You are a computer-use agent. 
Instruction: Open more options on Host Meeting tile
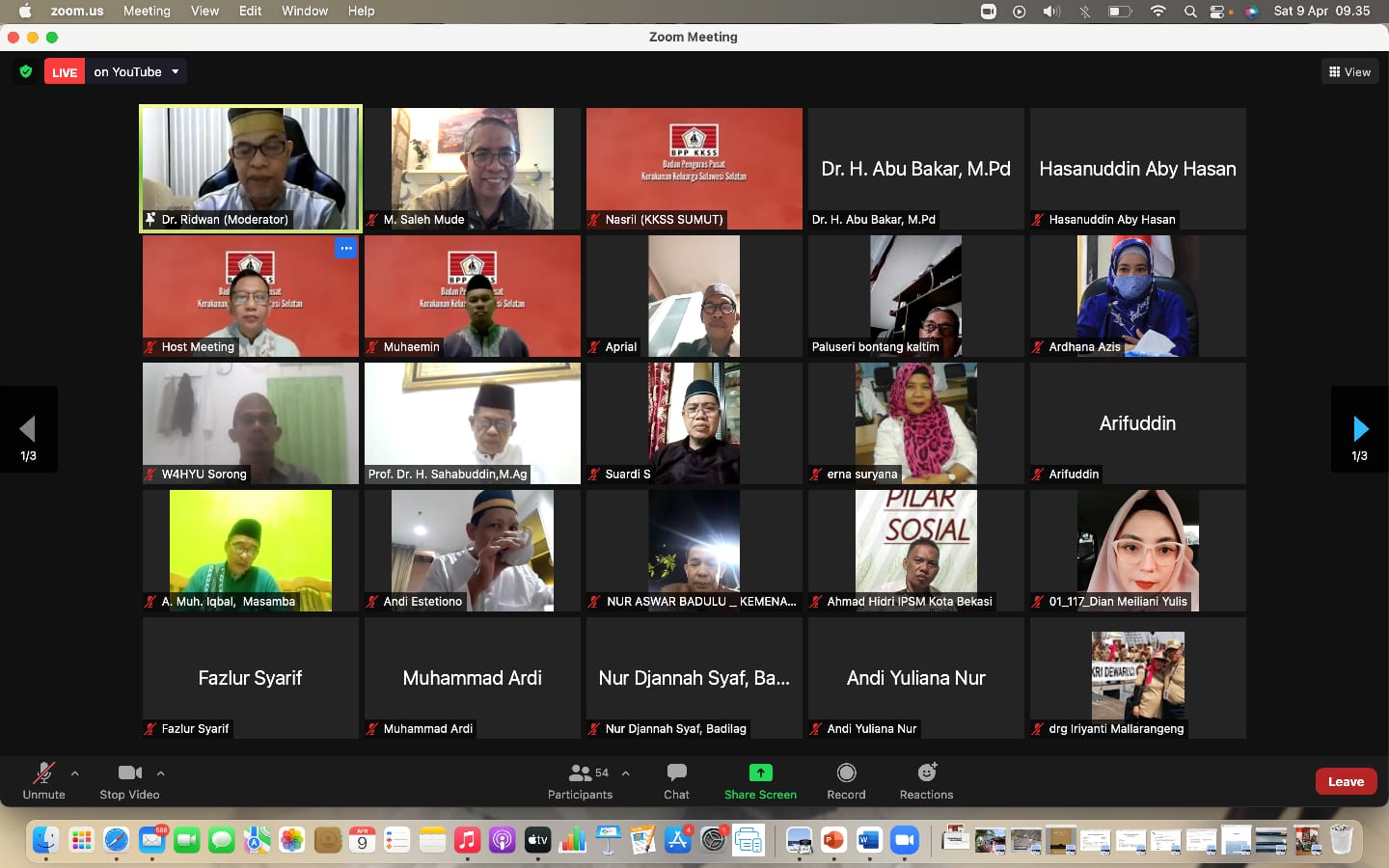[x=345, y=249]
